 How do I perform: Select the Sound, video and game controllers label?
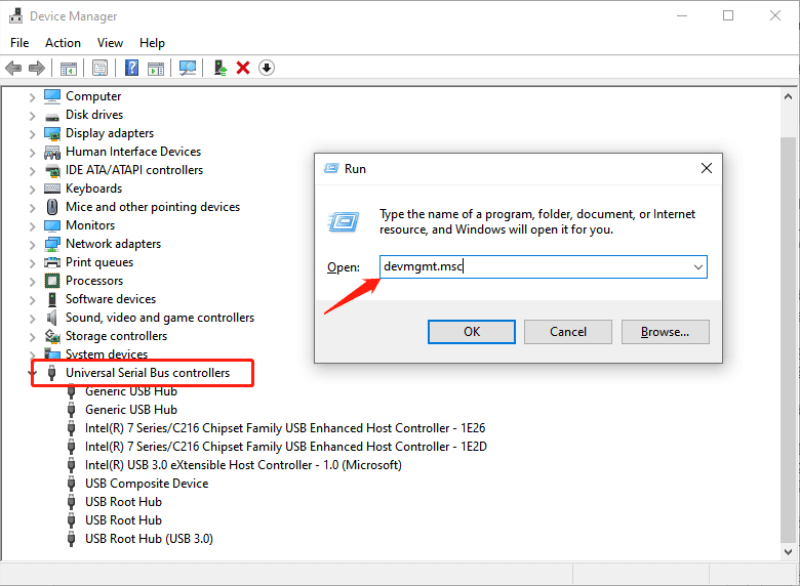[160, 318]
